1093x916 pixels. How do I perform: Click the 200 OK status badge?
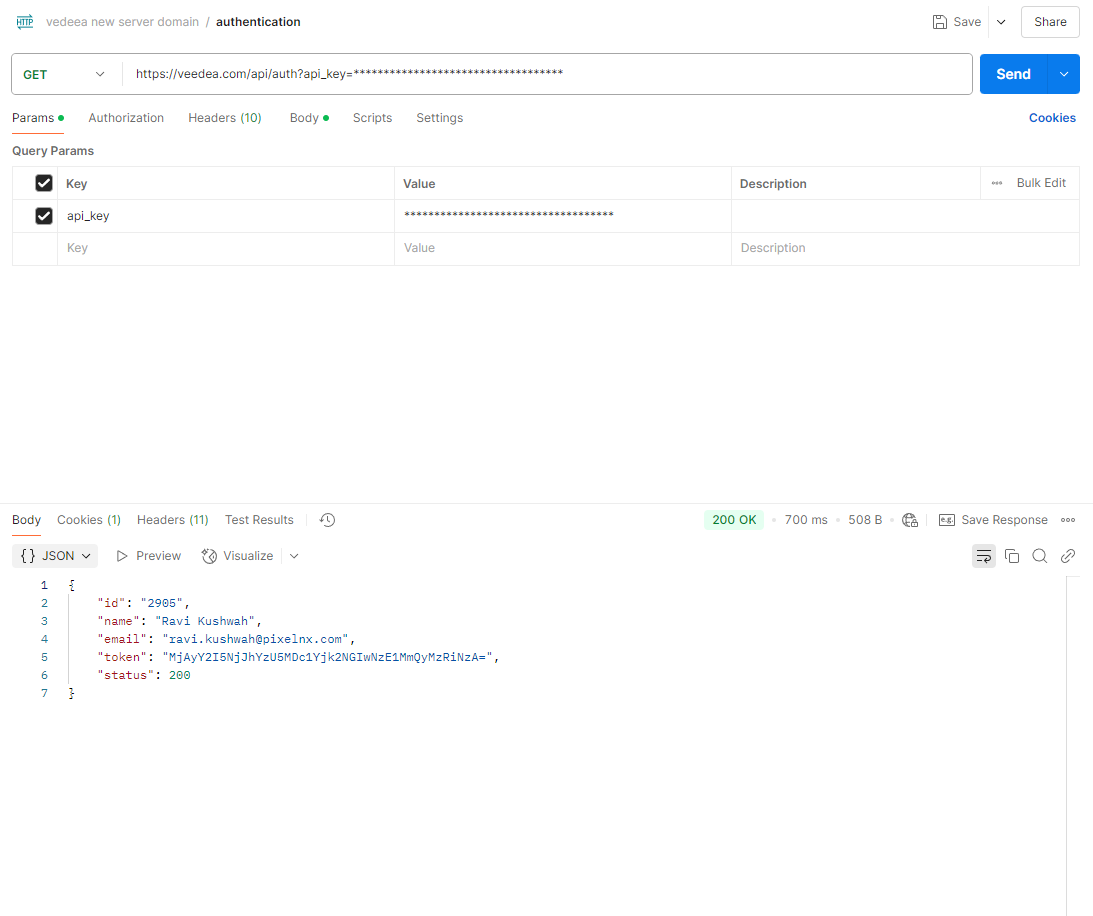(734, 520)
